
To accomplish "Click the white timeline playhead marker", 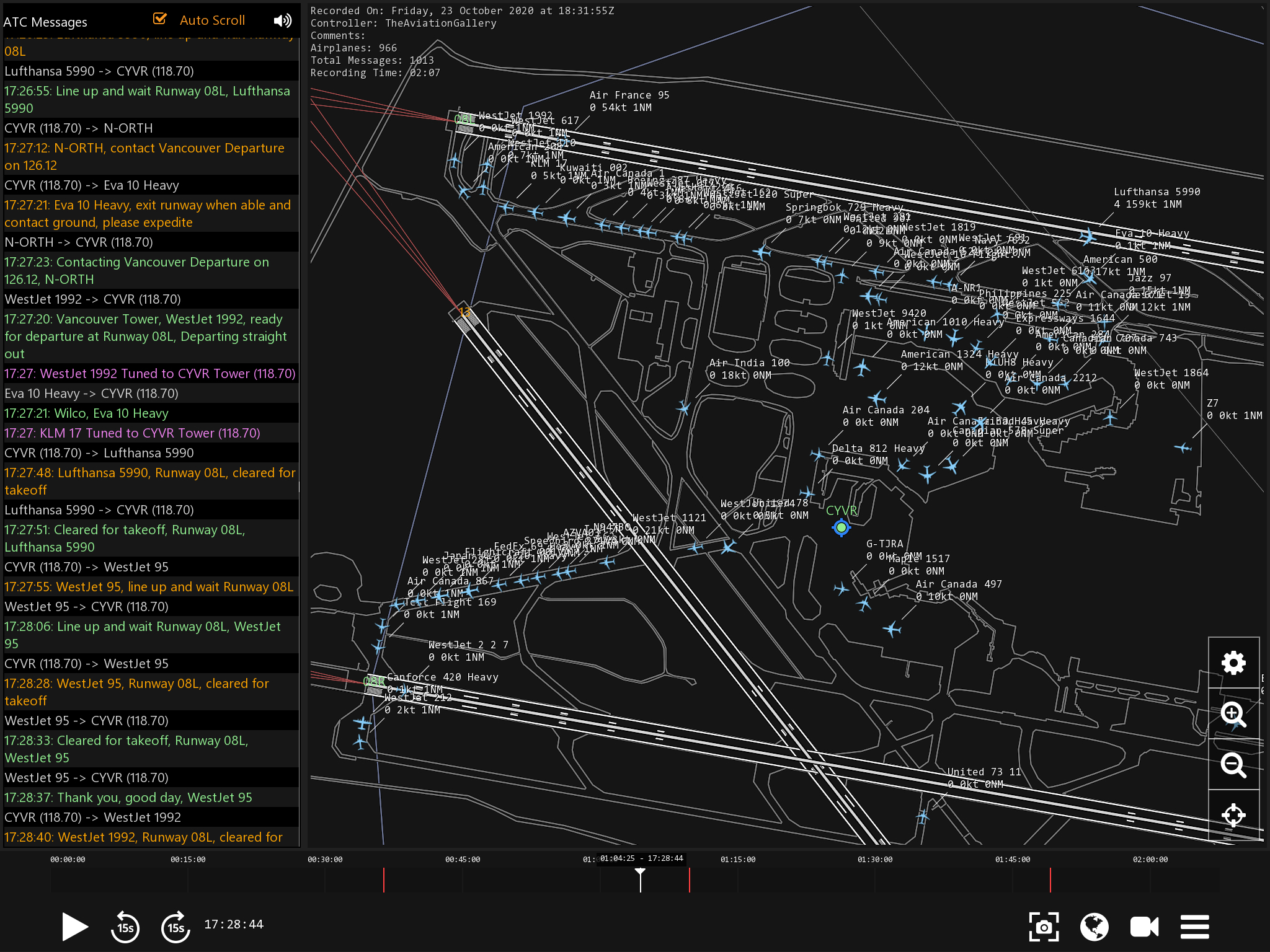I will click(641, 878).
